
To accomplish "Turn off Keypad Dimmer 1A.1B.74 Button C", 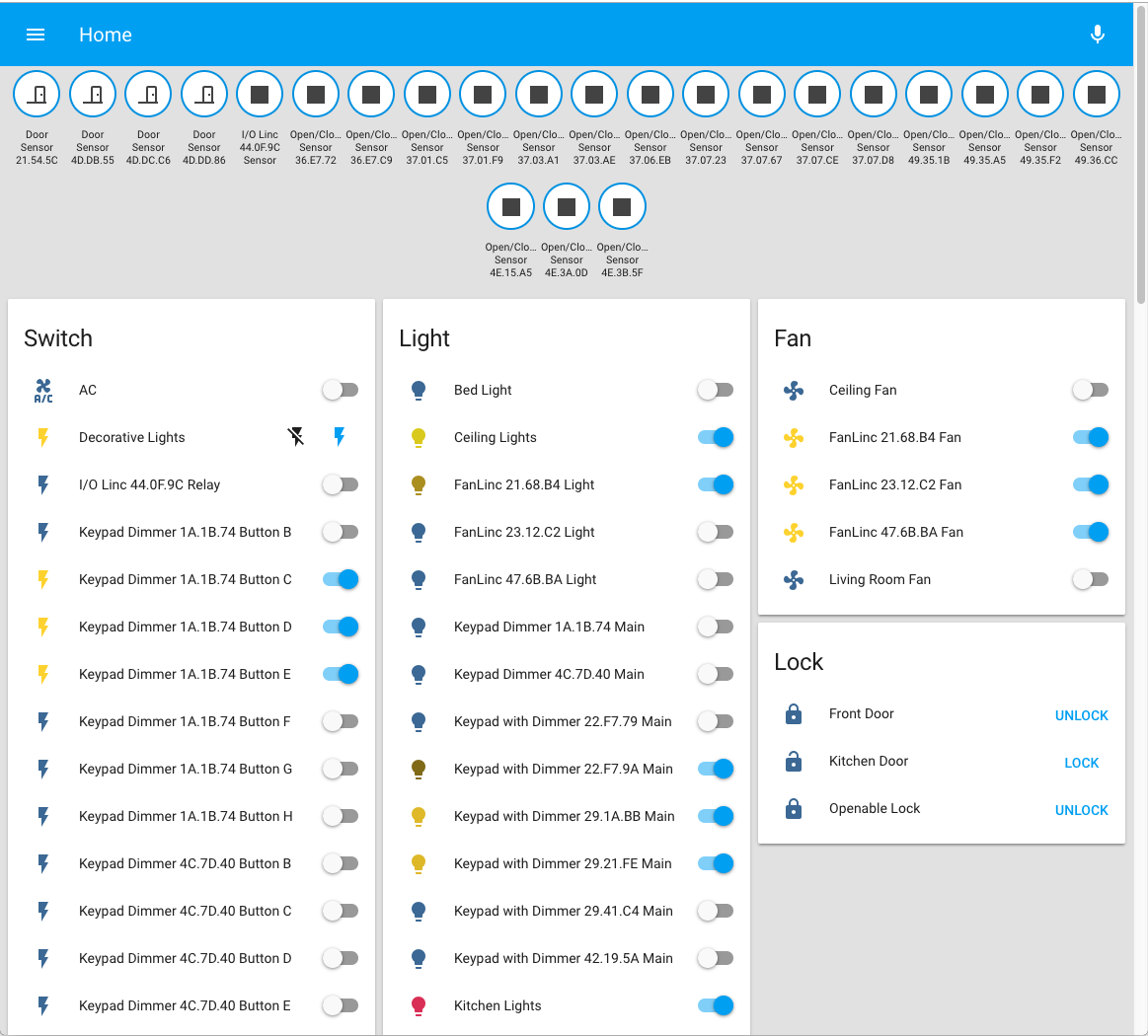I will coord(340,579).
